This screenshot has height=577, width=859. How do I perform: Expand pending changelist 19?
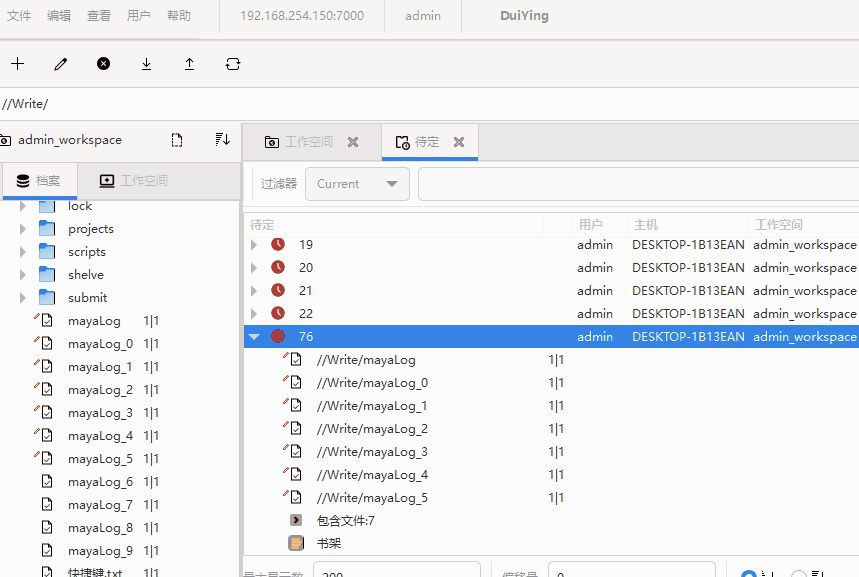point(254,245)
